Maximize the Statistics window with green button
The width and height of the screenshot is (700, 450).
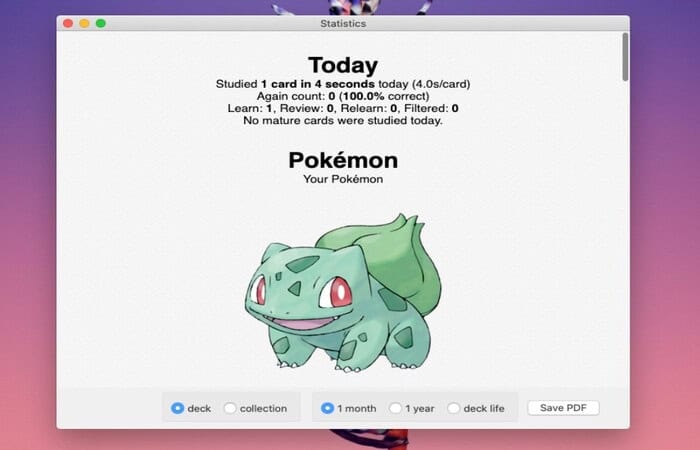(101, 23)
